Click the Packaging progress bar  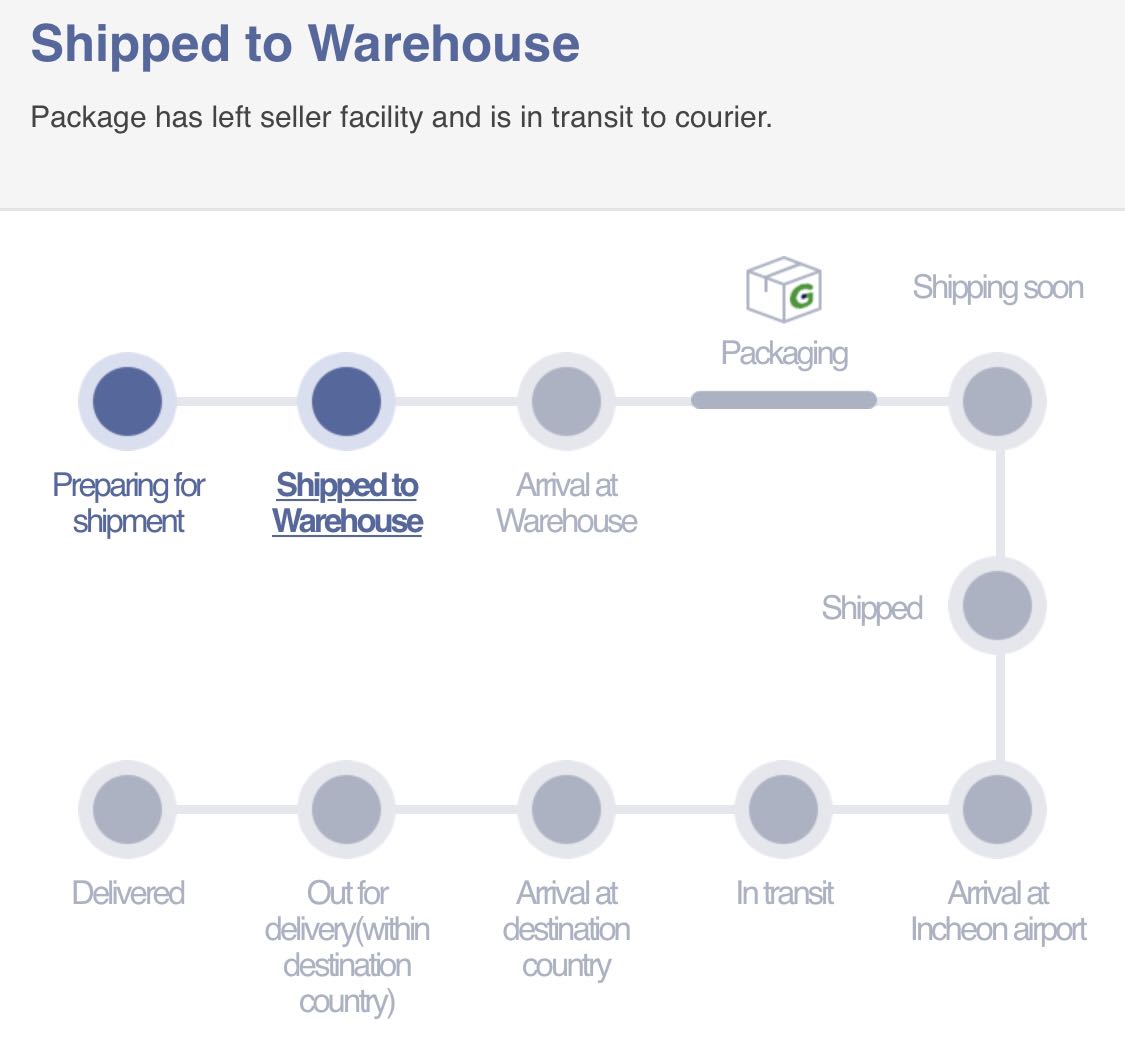[x=784, y=400]
